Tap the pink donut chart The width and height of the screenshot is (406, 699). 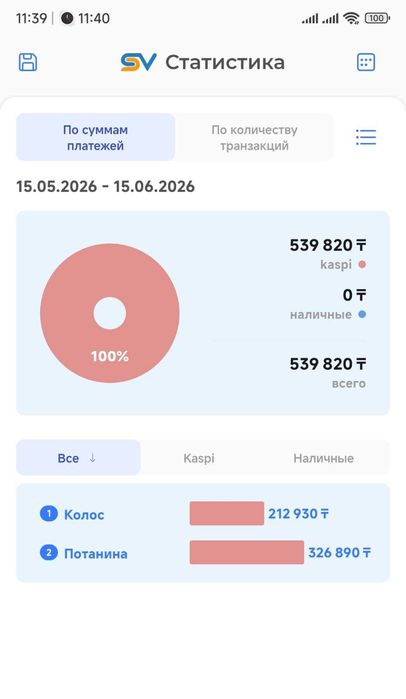point(110,313)
